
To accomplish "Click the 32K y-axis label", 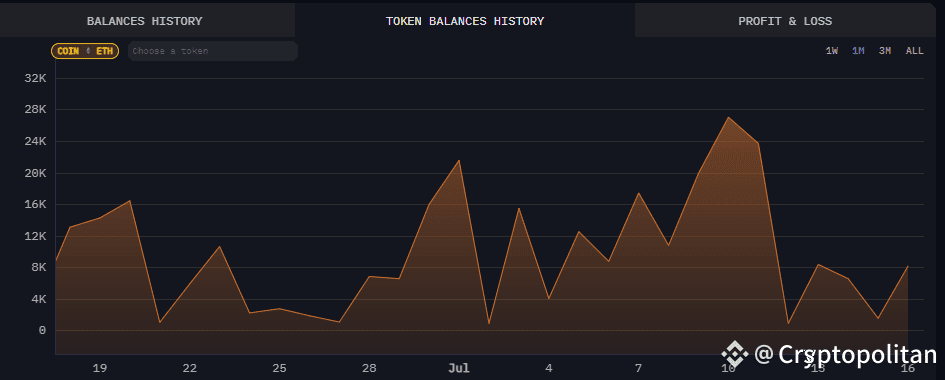I will pyautogui.click(x=35, y=78).
